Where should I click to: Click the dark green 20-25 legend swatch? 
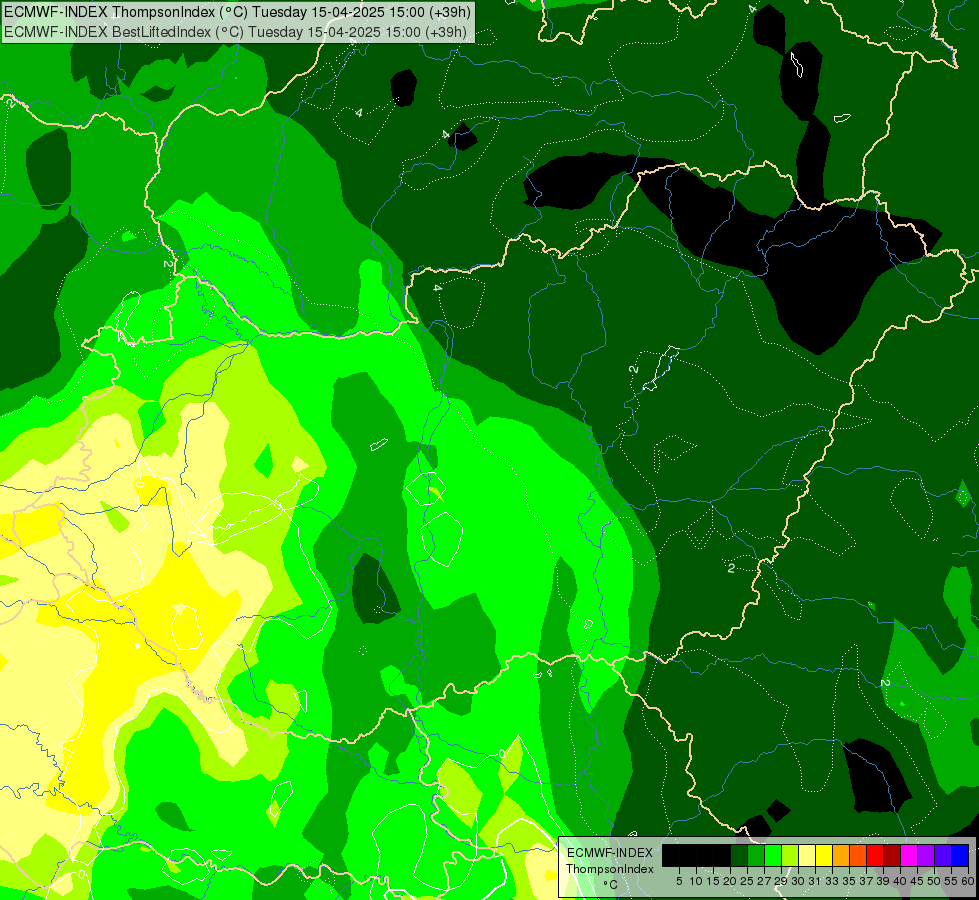(x=739, y=856)
